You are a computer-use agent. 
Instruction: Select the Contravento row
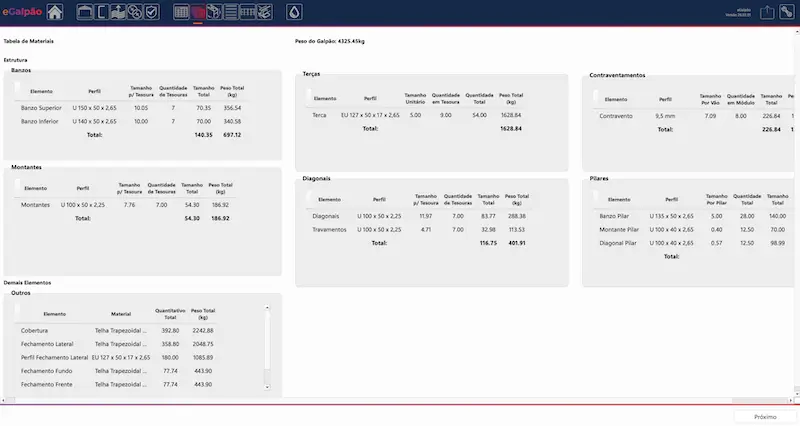point(694,116)
